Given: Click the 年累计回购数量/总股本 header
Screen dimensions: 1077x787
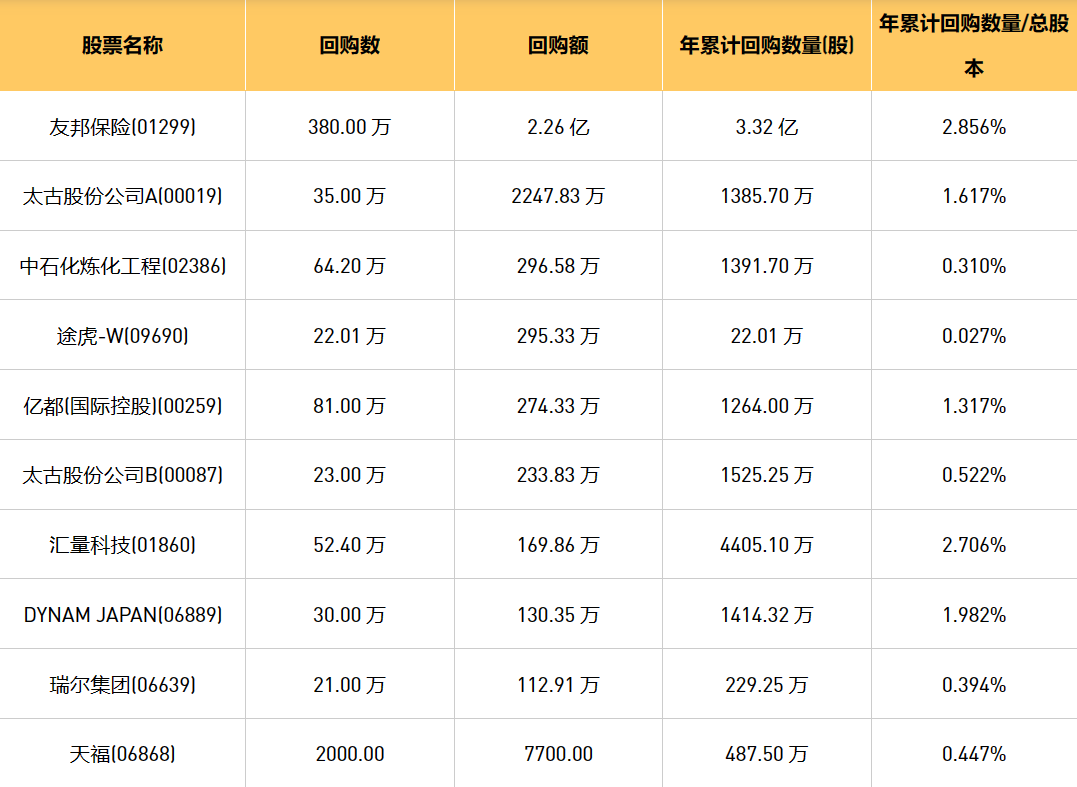Looking at the screenshot, I should coord(974,46).
